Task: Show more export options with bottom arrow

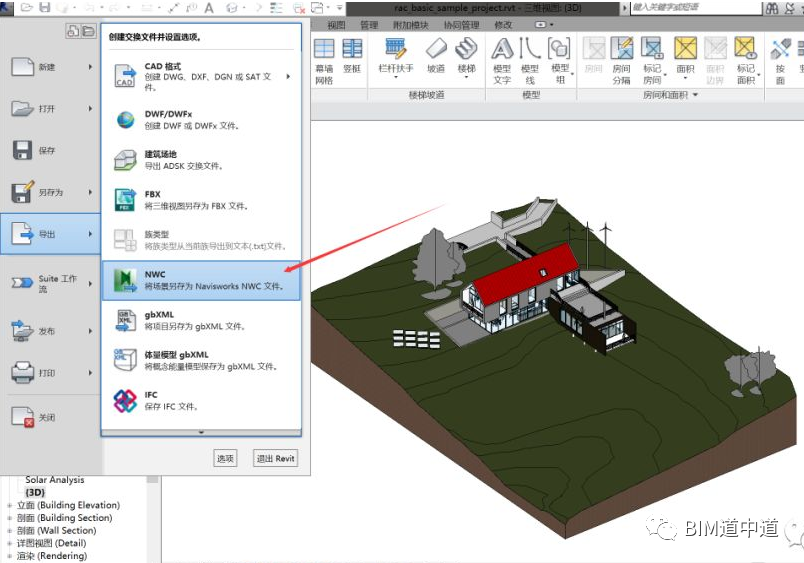Action: pos(201,433)
